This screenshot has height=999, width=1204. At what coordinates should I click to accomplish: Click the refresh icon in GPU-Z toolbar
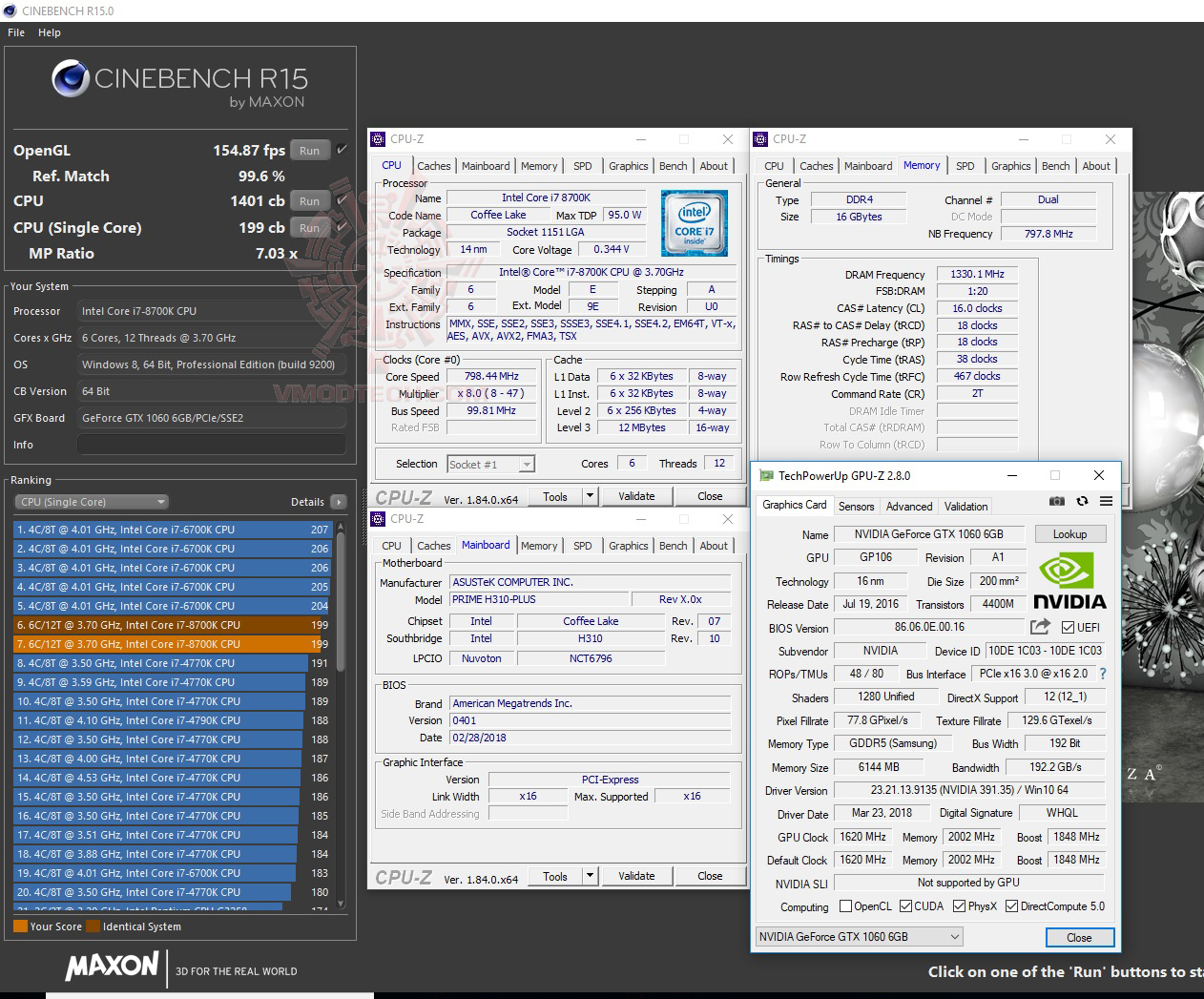point(1081,501)
